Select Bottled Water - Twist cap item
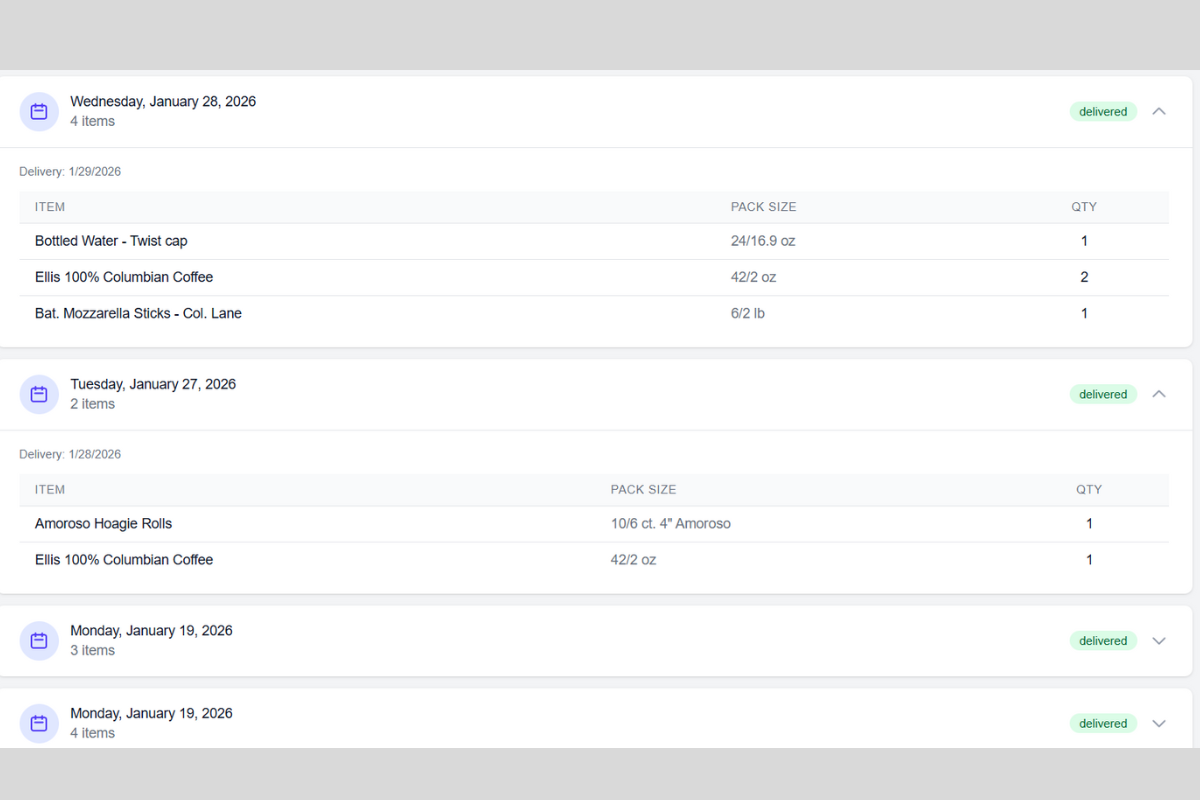 tap(111, 241)
